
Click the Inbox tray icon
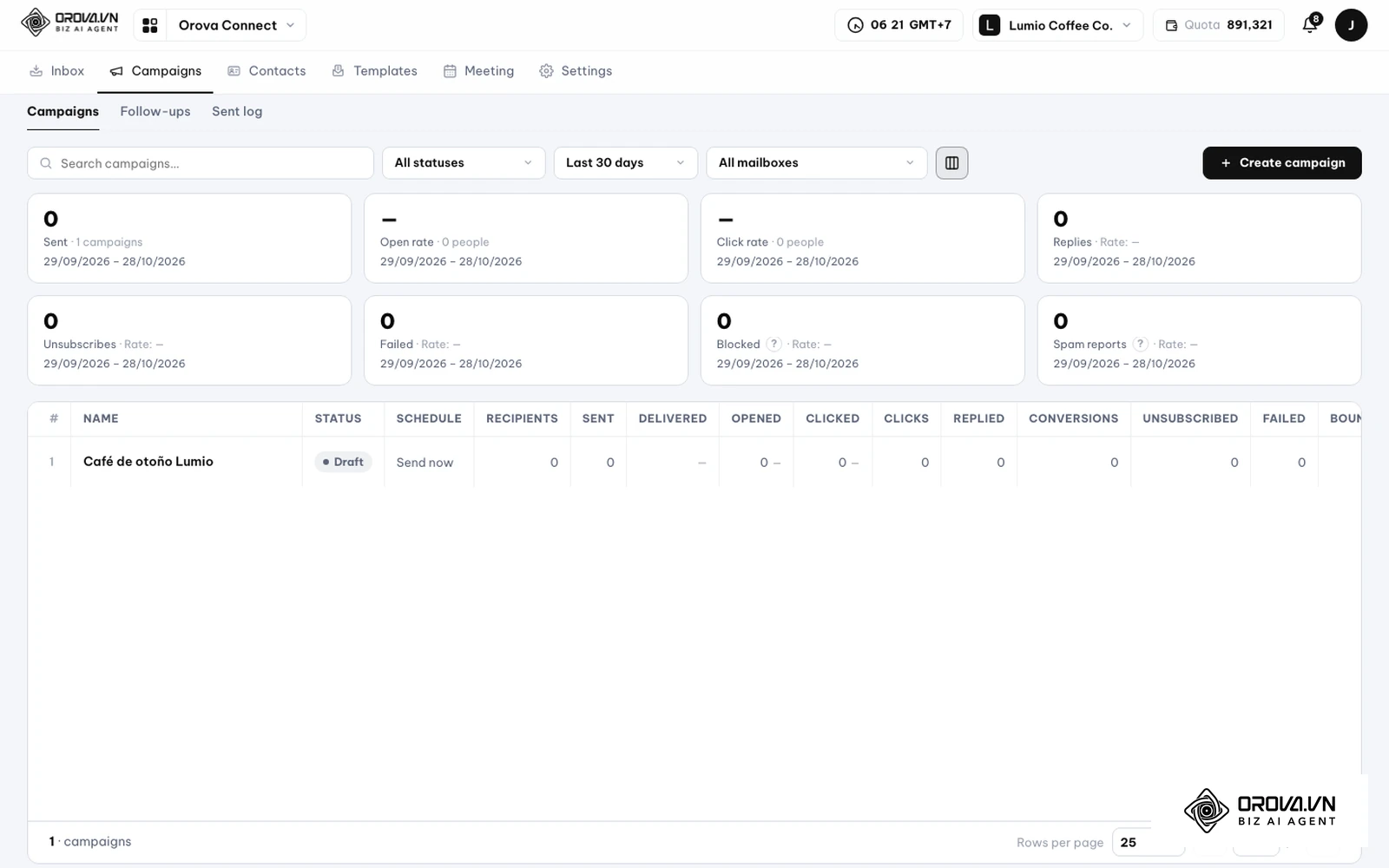36,71
